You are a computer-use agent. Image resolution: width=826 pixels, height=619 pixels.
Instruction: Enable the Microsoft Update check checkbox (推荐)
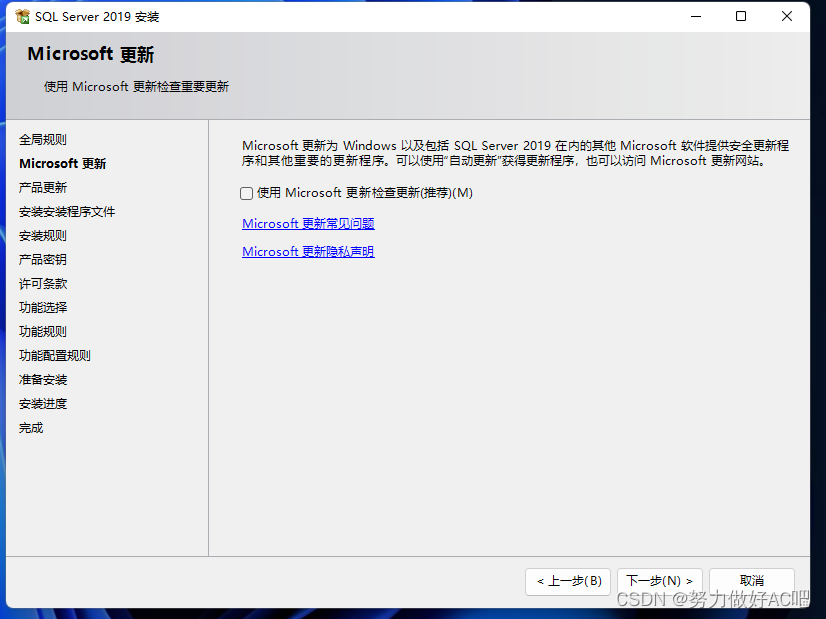point(246,193)
